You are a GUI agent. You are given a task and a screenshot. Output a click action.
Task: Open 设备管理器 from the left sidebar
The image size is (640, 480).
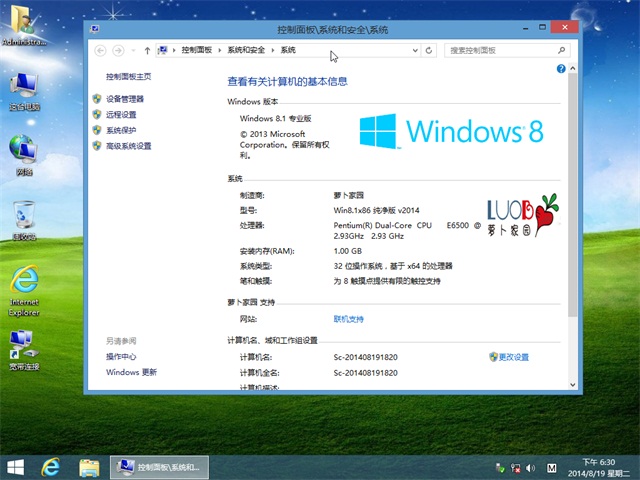[x=125, y=99]
